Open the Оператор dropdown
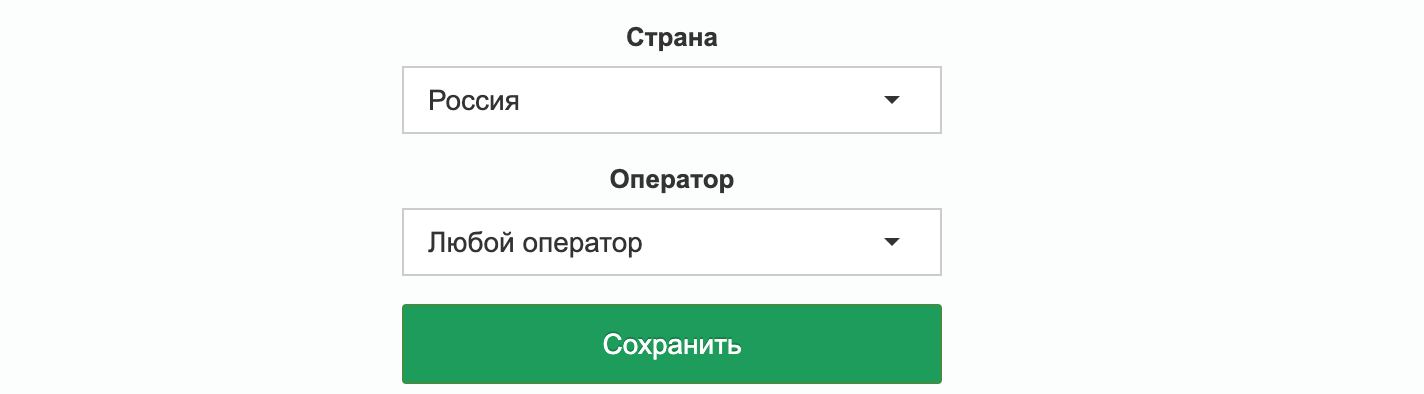The width and height of the screenshot is (1424, 394). (x=672, y=242)
